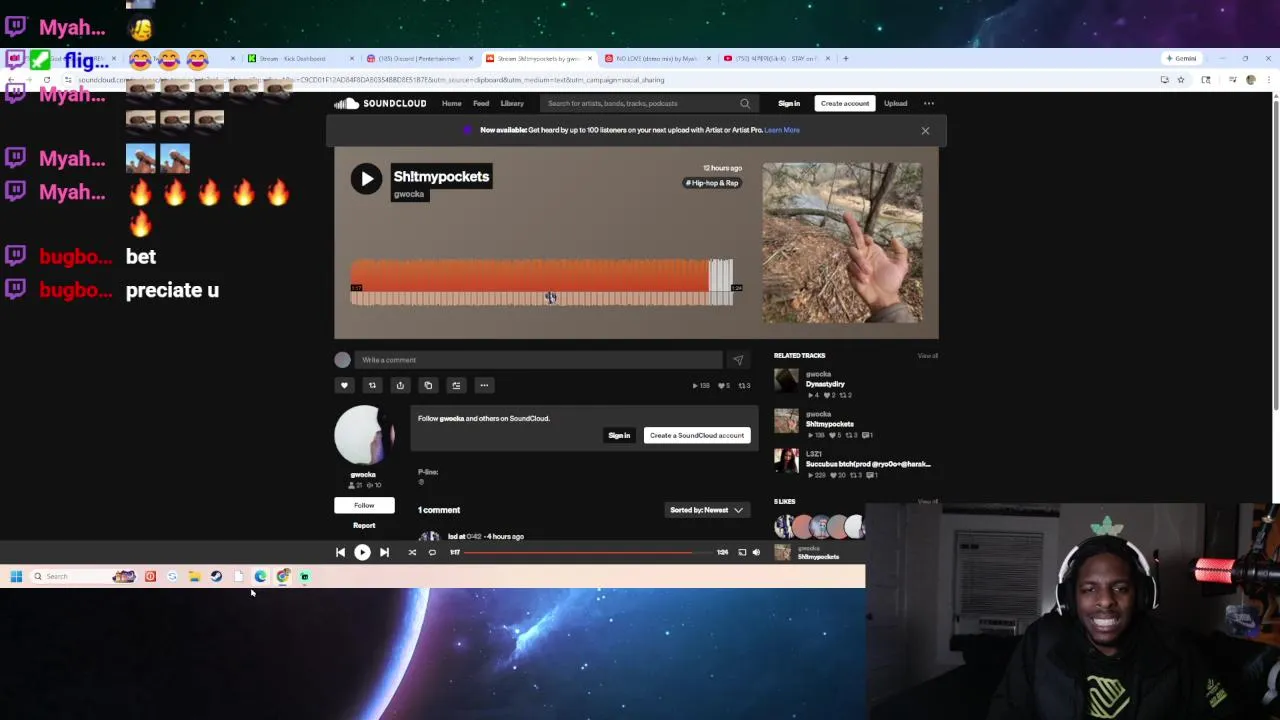
Task: Open the three-dot settings menu in the SoundCloud header
Action: 929,103
